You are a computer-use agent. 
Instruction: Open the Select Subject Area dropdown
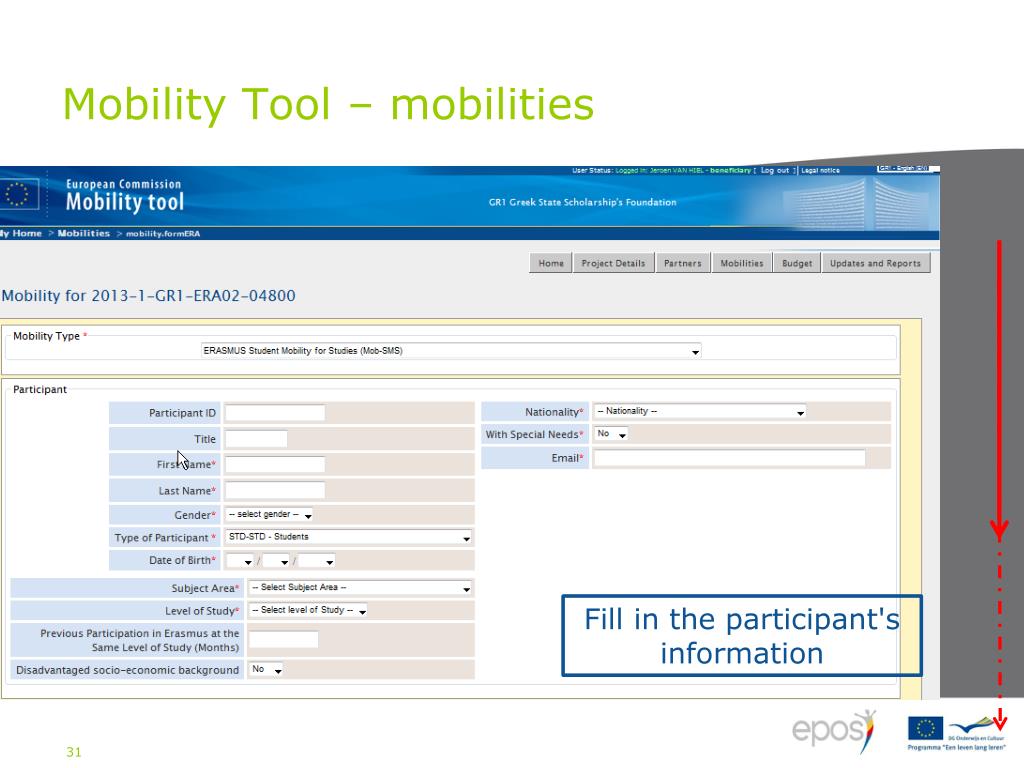[x=360, y=588]
